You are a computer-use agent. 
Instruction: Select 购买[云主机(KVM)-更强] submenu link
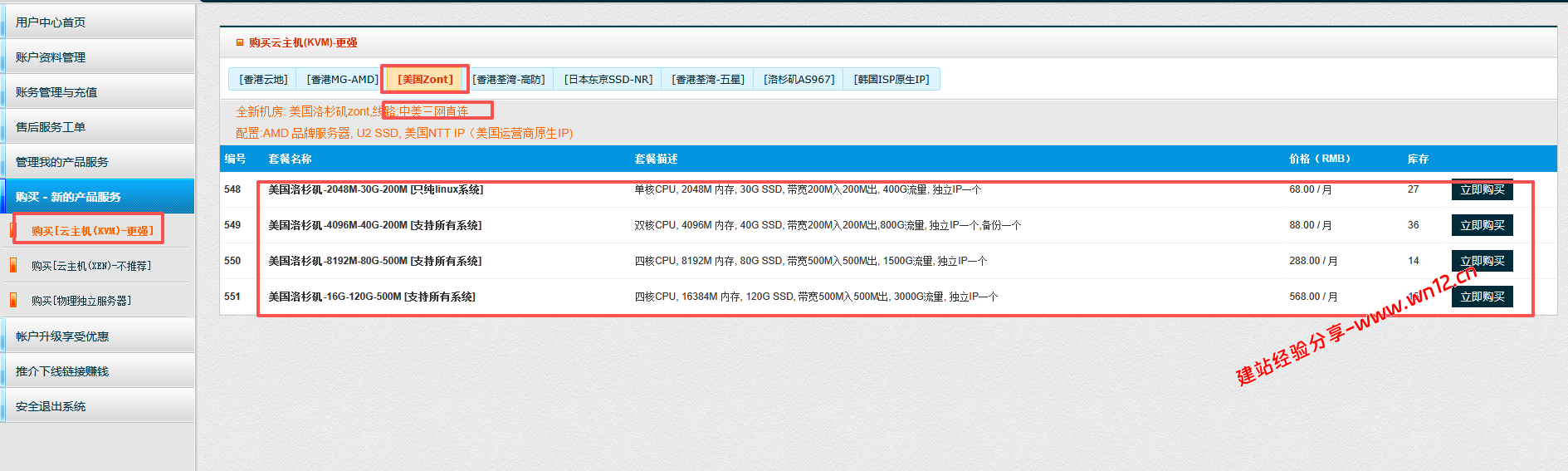click(x=92, y=231)
